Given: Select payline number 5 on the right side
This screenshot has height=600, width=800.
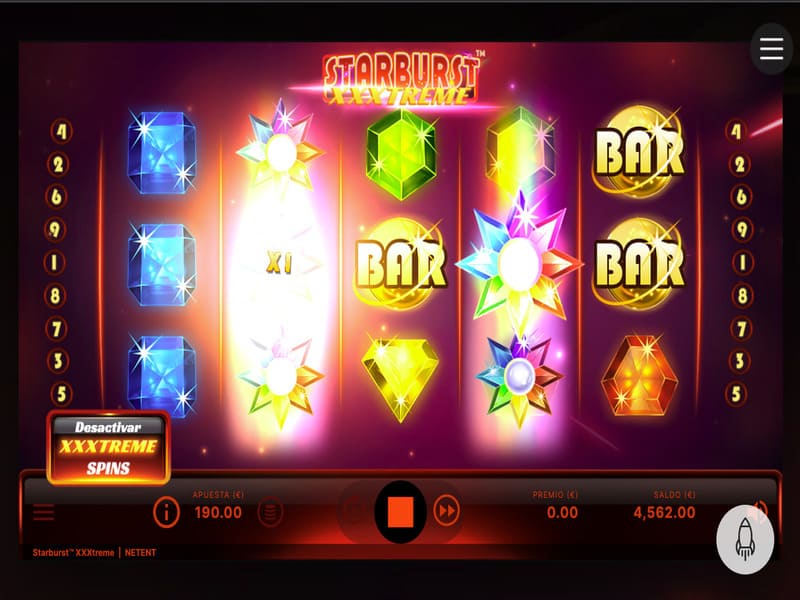Looking at the screenshot, I should [x=736, y=394].
